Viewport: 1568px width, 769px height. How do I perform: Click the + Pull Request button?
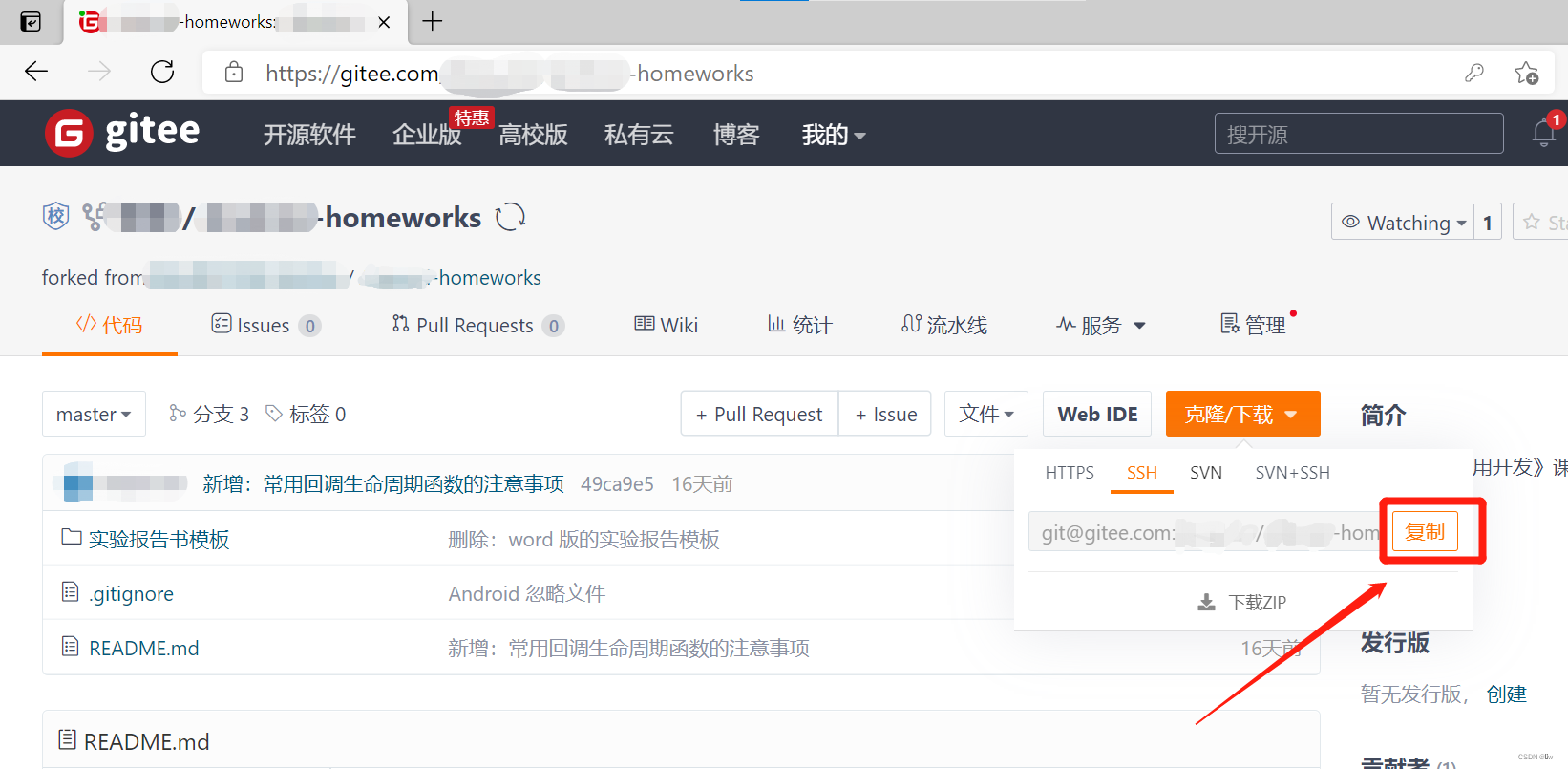[x=759, y=414]
